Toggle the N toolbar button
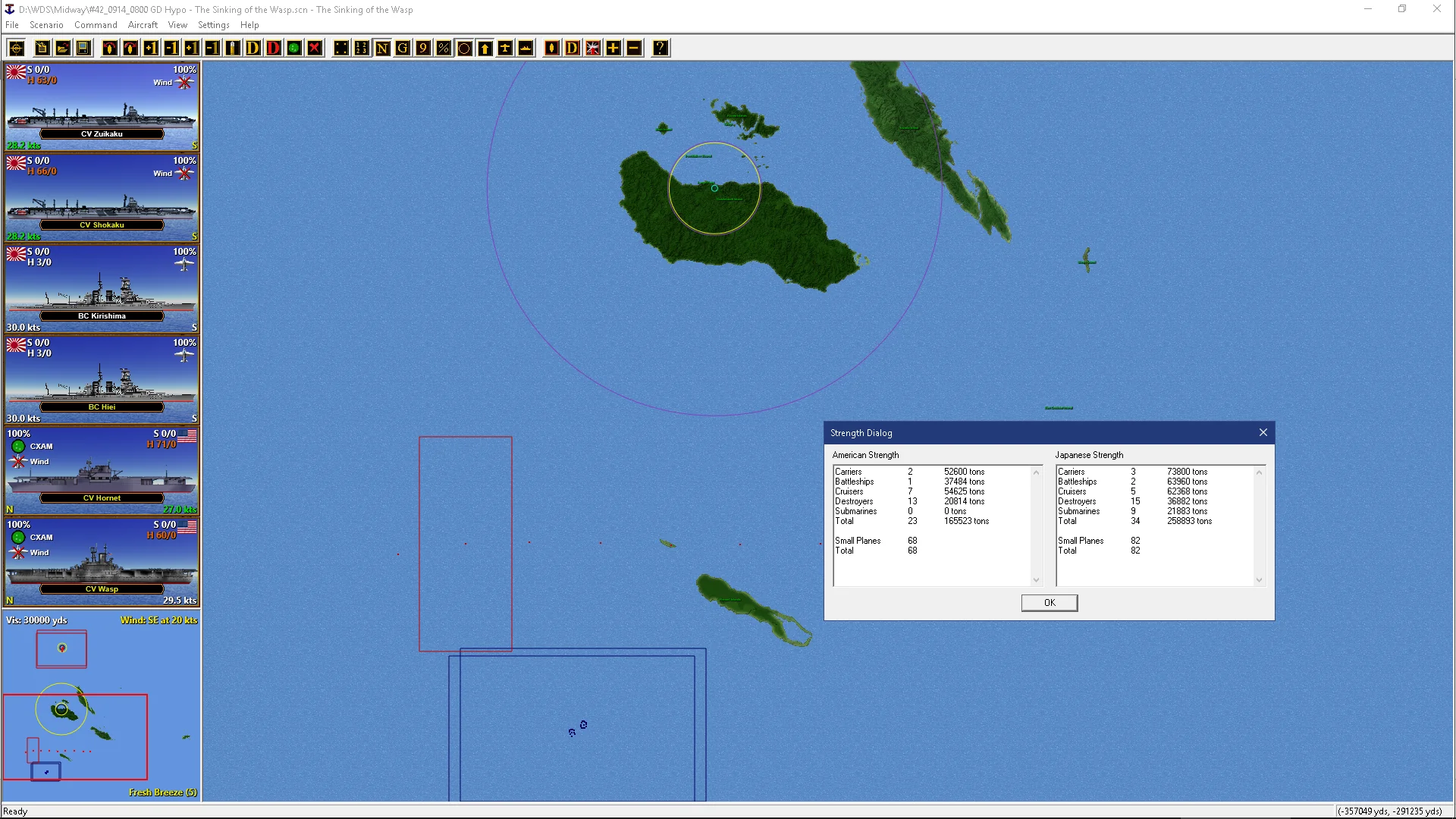 pyautogui.click(x=382, y=49)
